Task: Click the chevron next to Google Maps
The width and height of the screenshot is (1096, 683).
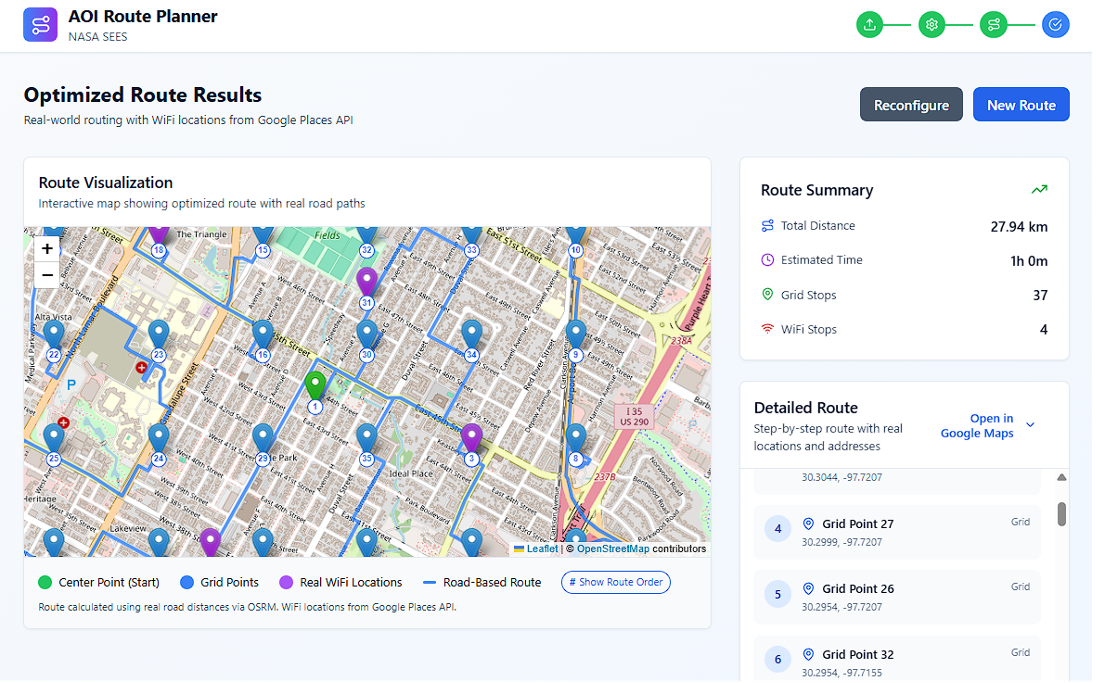Action: pyautogui.click(x=1030, y=425)
